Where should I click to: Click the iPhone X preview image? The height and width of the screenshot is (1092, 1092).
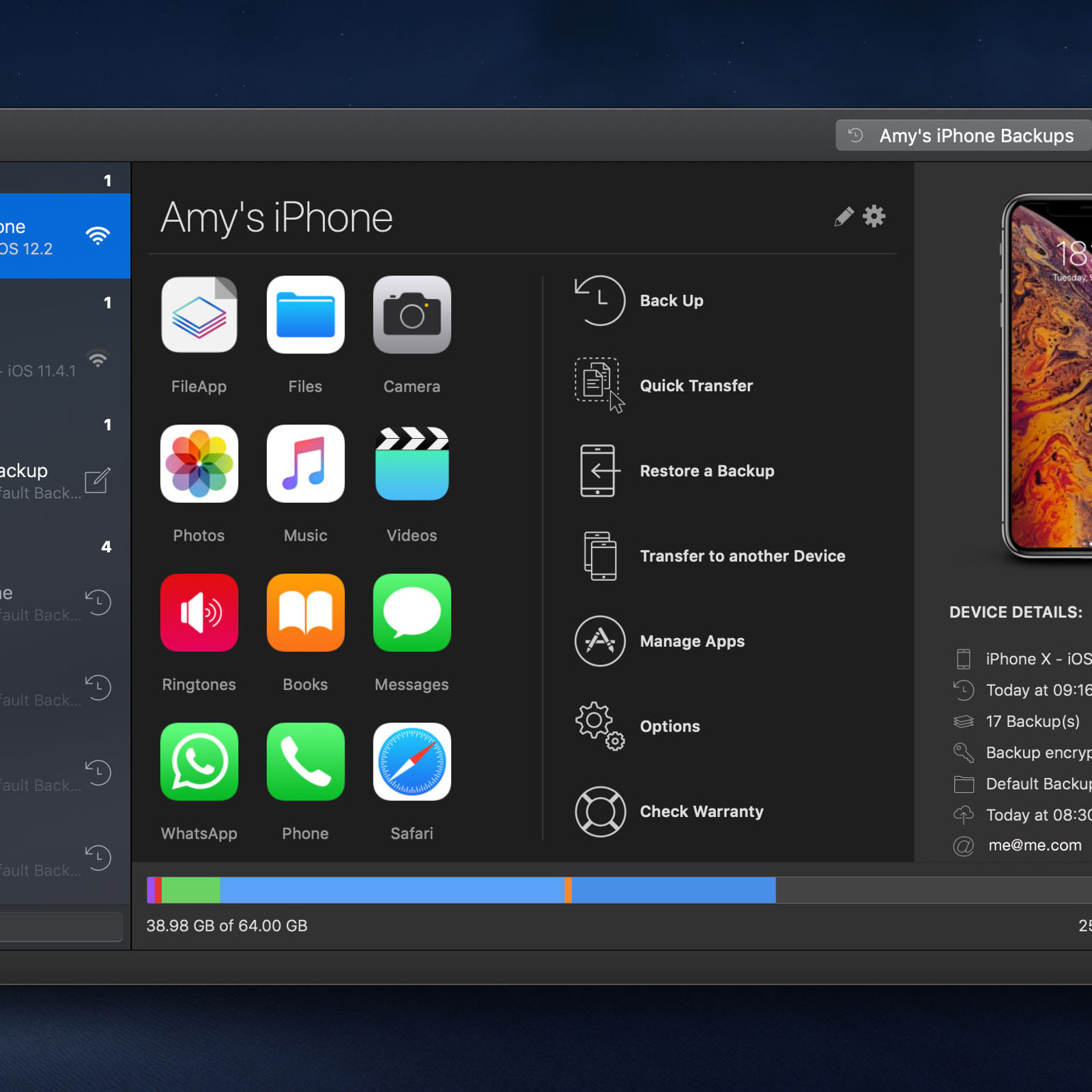[1047, 376]
